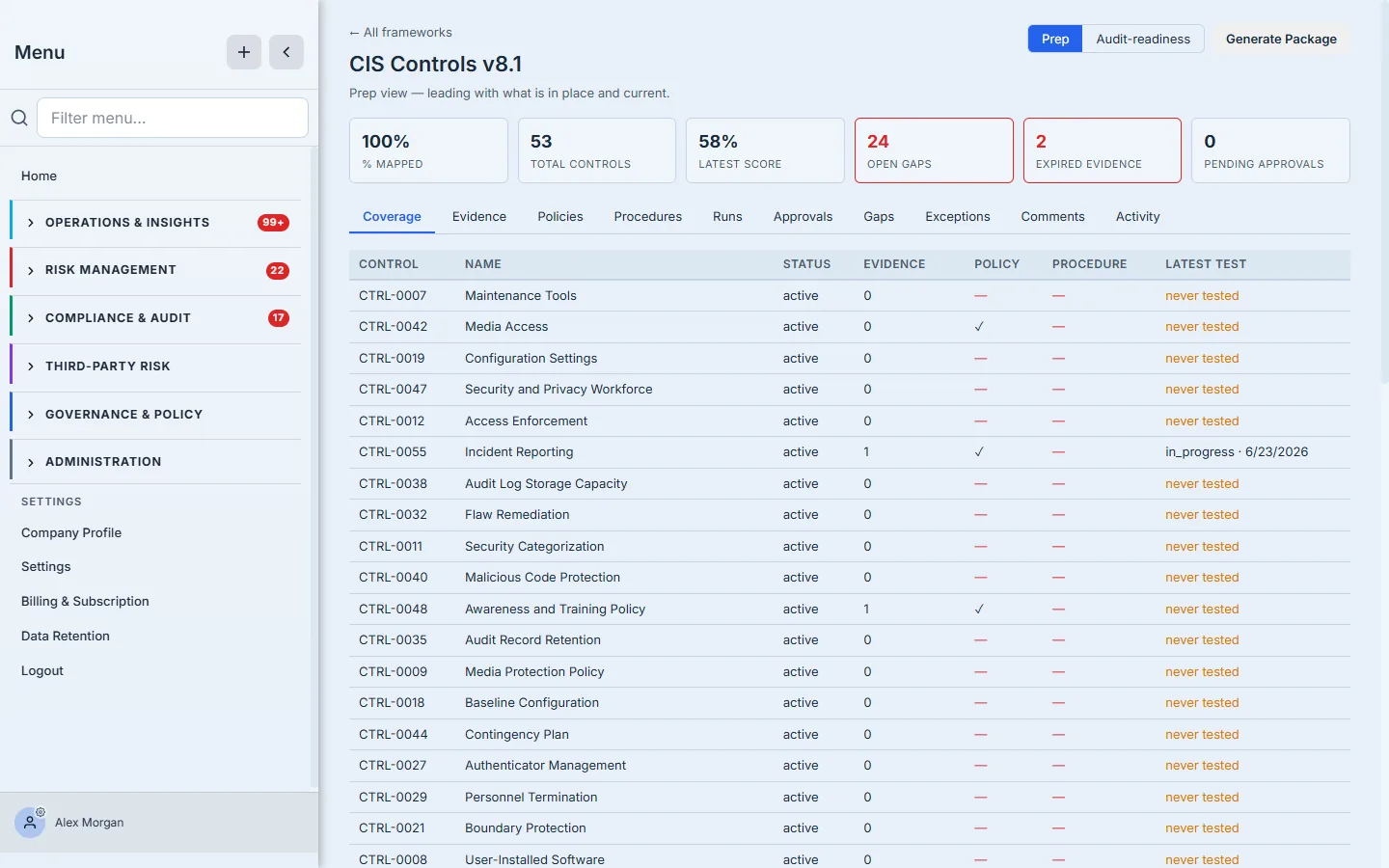Screen dimensions: 1389x868
Task: Click Alex Morgan's avatar icon
Action: click(x=30, y=823)
